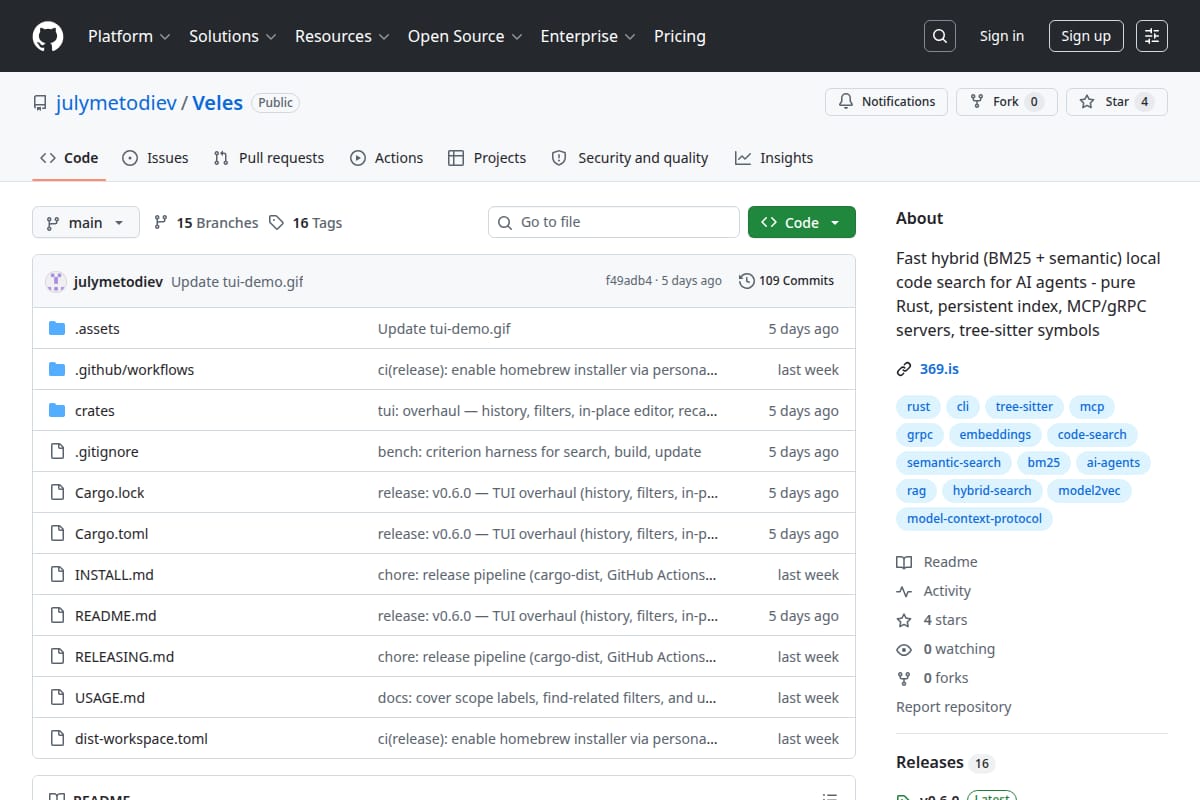Open the Insights tab
Viewport: 1200px width, 800px height.
[774, 158]
